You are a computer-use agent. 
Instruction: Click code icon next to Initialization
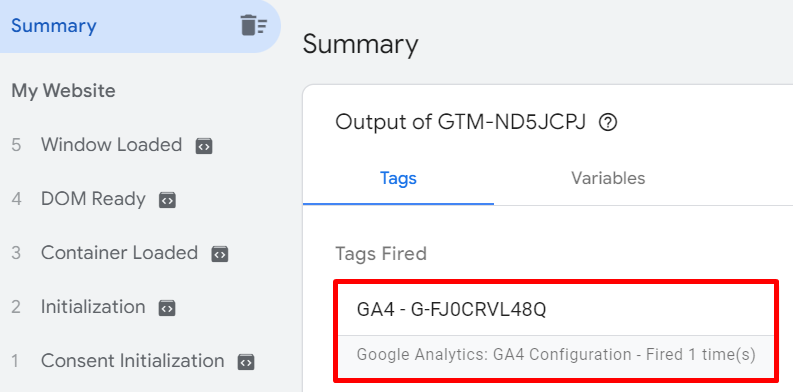(167, 308)
